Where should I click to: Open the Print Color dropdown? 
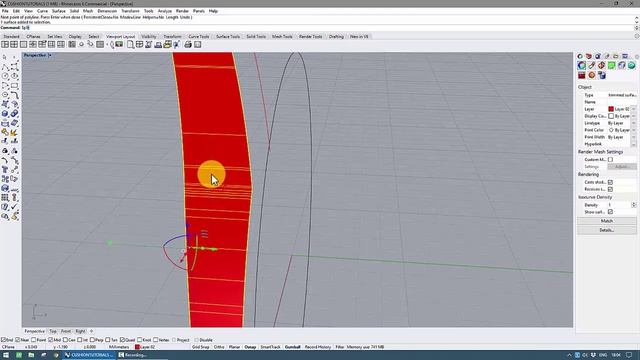tap(633, 130)
